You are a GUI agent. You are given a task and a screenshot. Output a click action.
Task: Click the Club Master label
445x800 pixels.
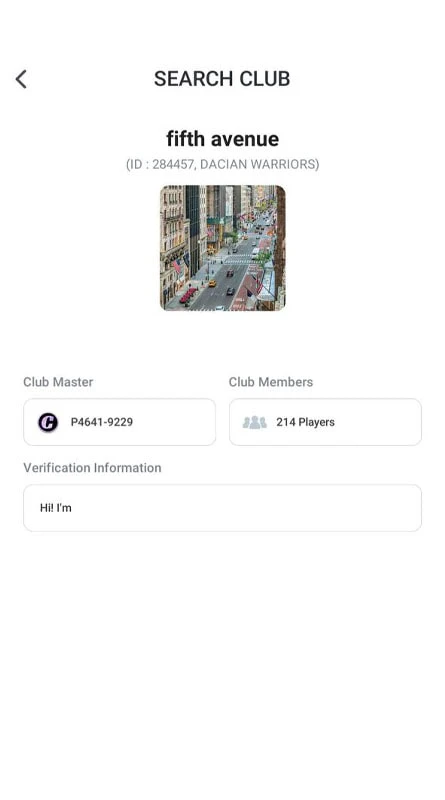tap(58, 382)
